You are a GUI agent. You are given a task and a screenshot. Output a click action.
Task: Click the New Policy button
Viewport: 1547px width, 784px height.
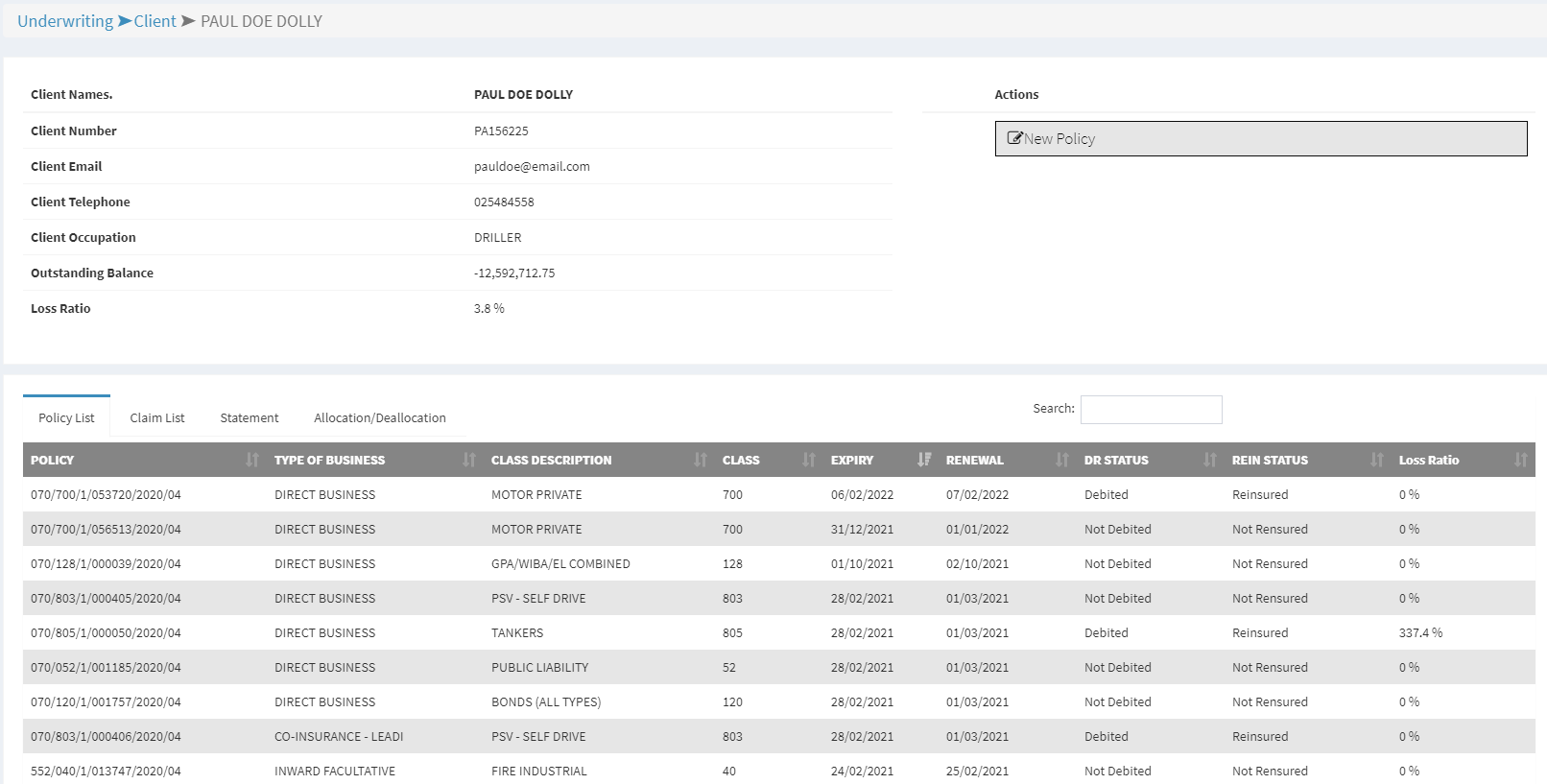pos(1260,138)
